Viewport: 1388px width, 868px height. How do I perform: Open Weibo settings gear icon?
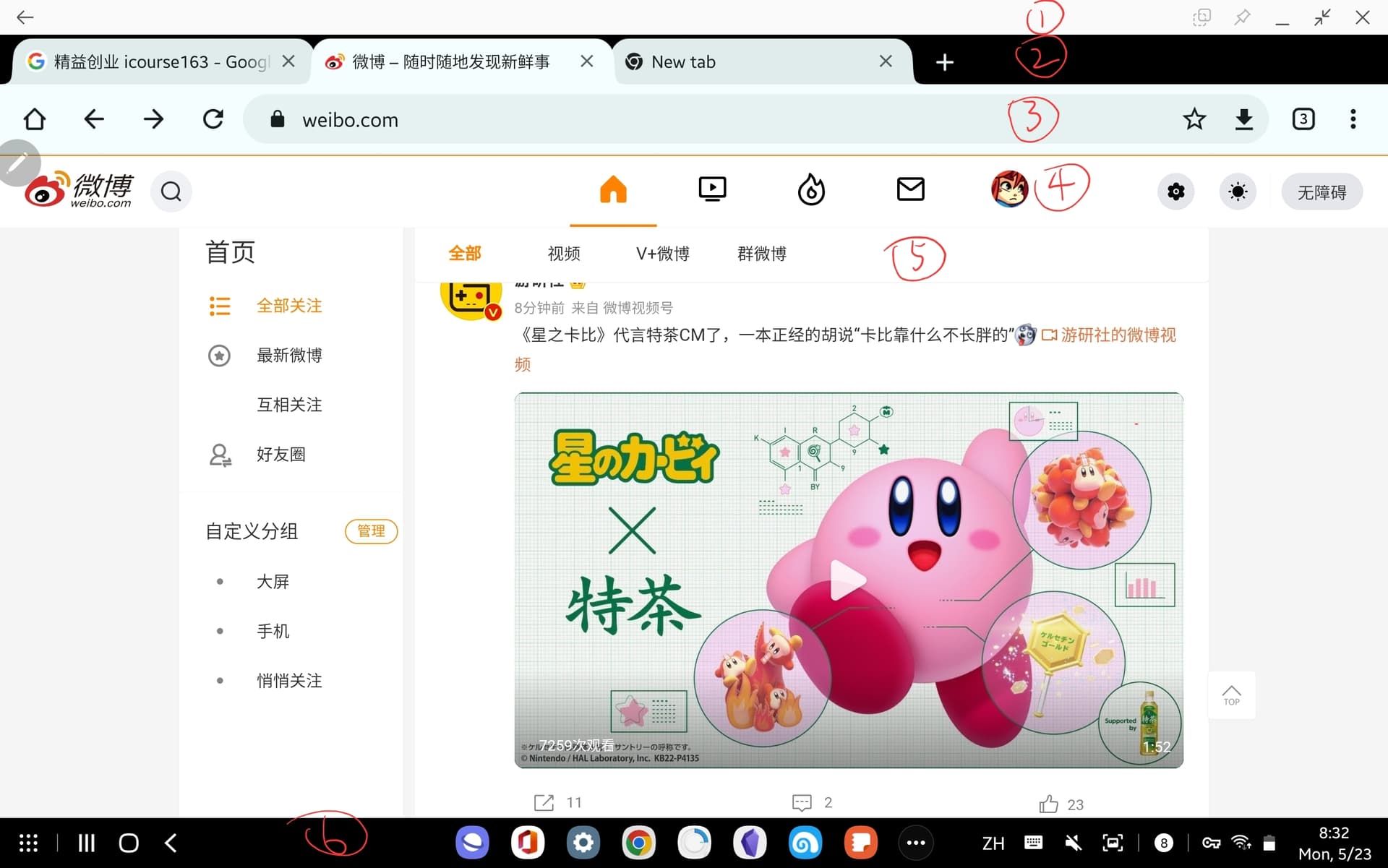1175,192
